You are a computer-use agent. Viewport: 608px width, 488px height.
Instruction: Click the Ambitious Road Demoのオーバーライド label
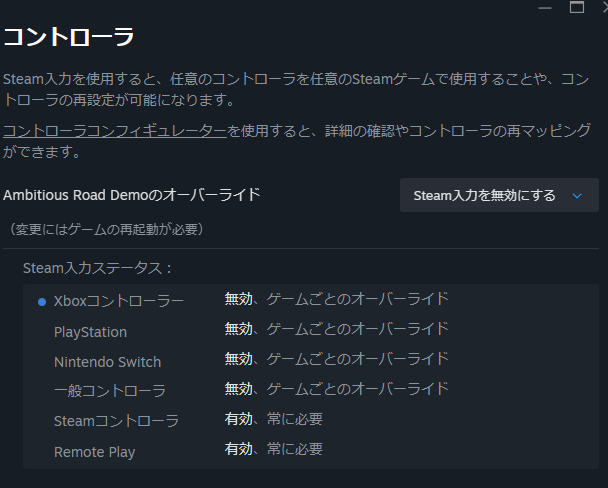[x=131, y=195]
